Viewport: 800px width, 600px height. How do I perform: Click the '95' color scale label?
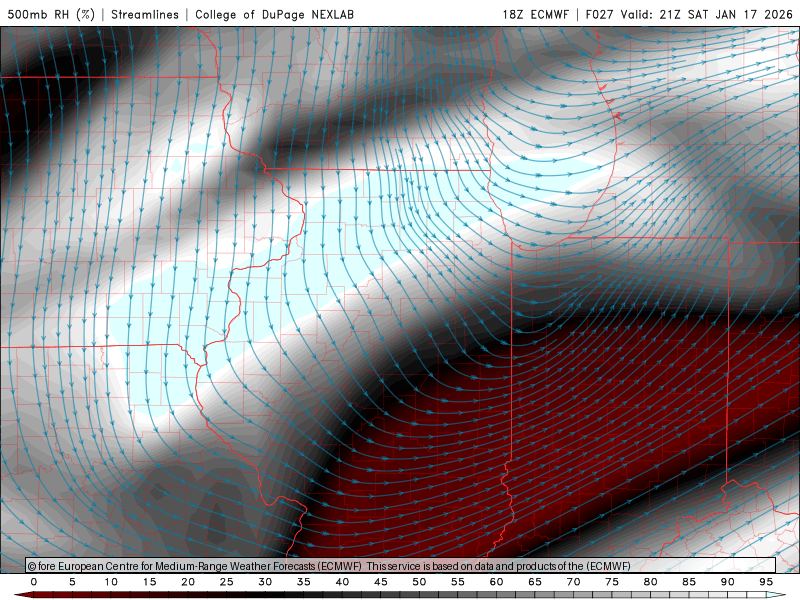point(766,582)
